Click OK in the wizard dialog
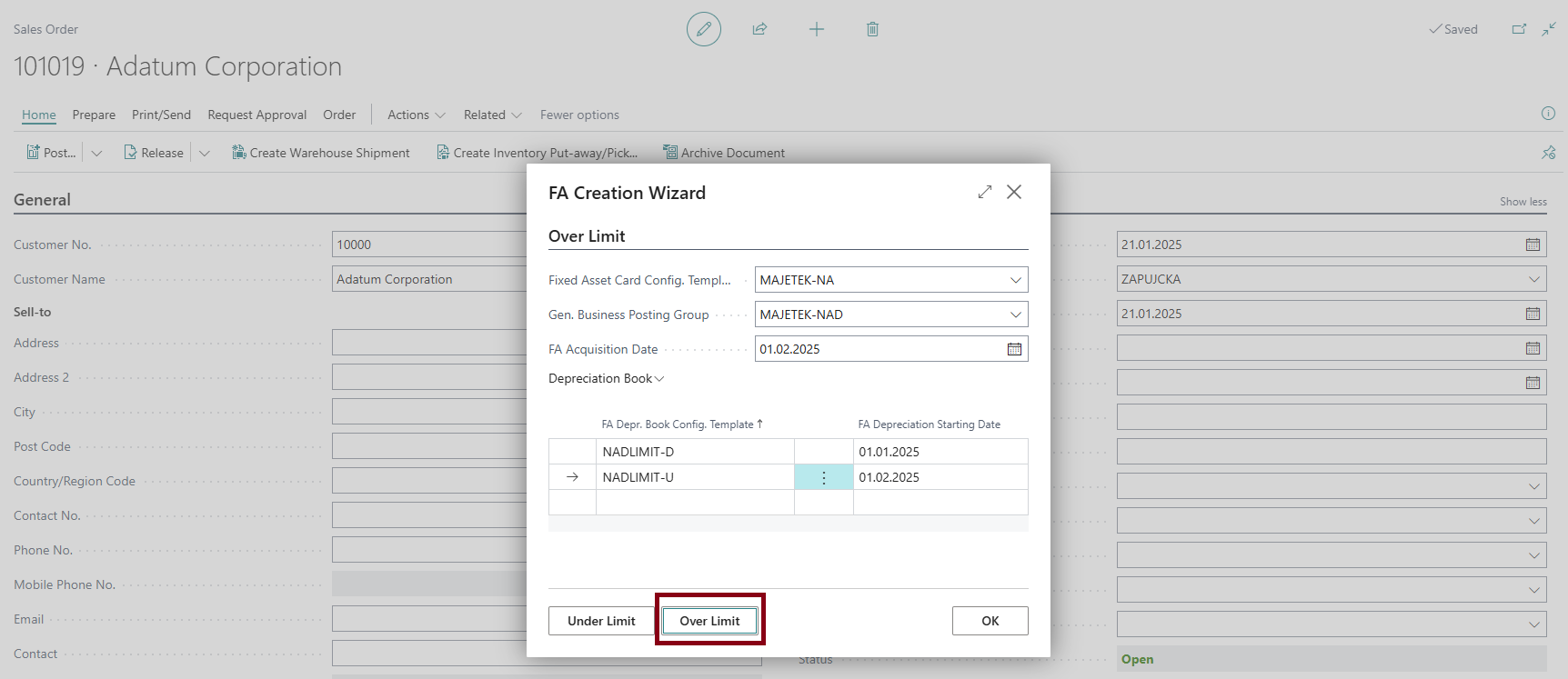Screen dimensions: 1568x679 [x=990, y=621]
